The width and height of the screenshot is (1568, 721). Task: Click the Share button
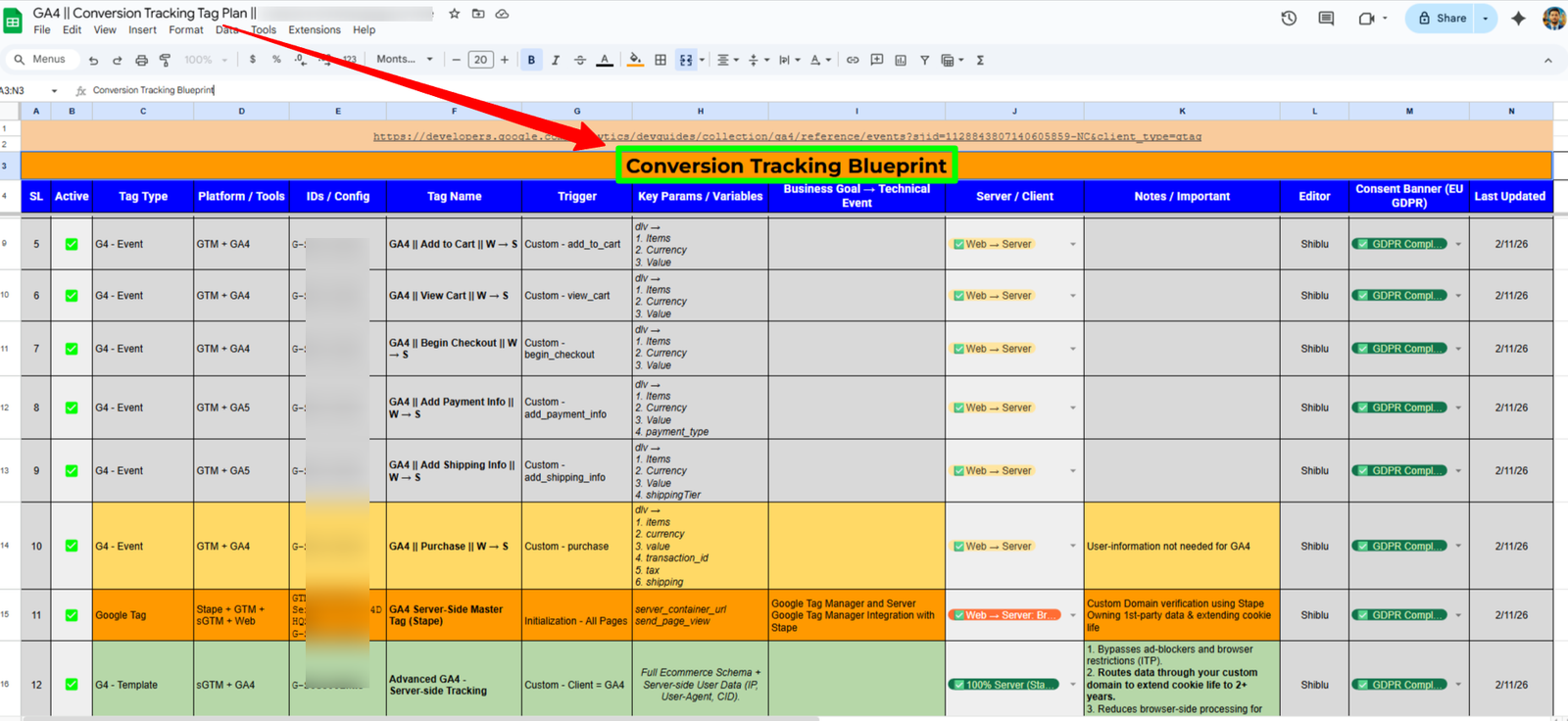[x=1441, y=18]
